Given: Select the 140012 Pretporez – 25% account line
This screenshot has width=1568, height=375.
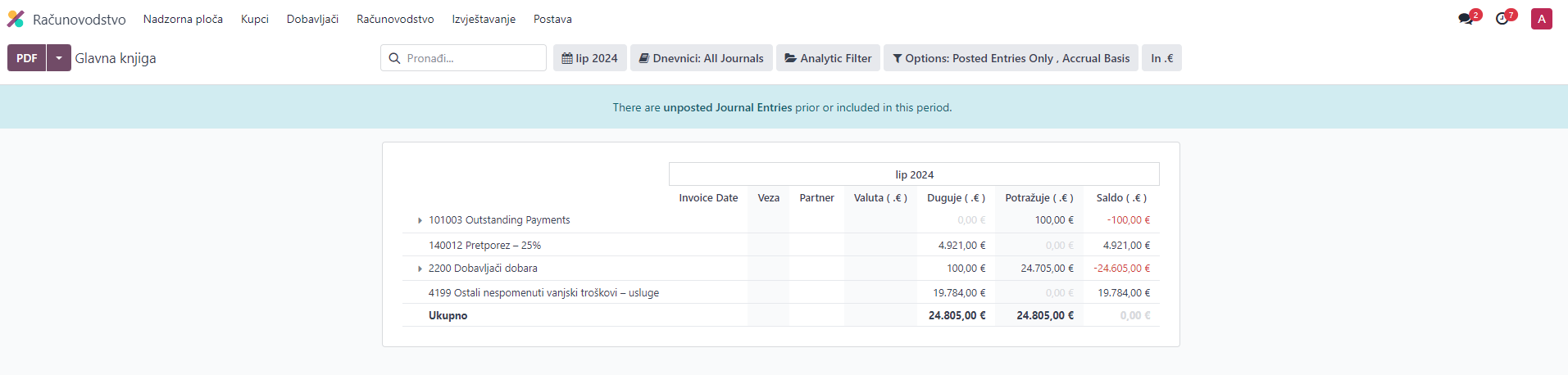Looking at the screenshot, I should click(484, 245).
